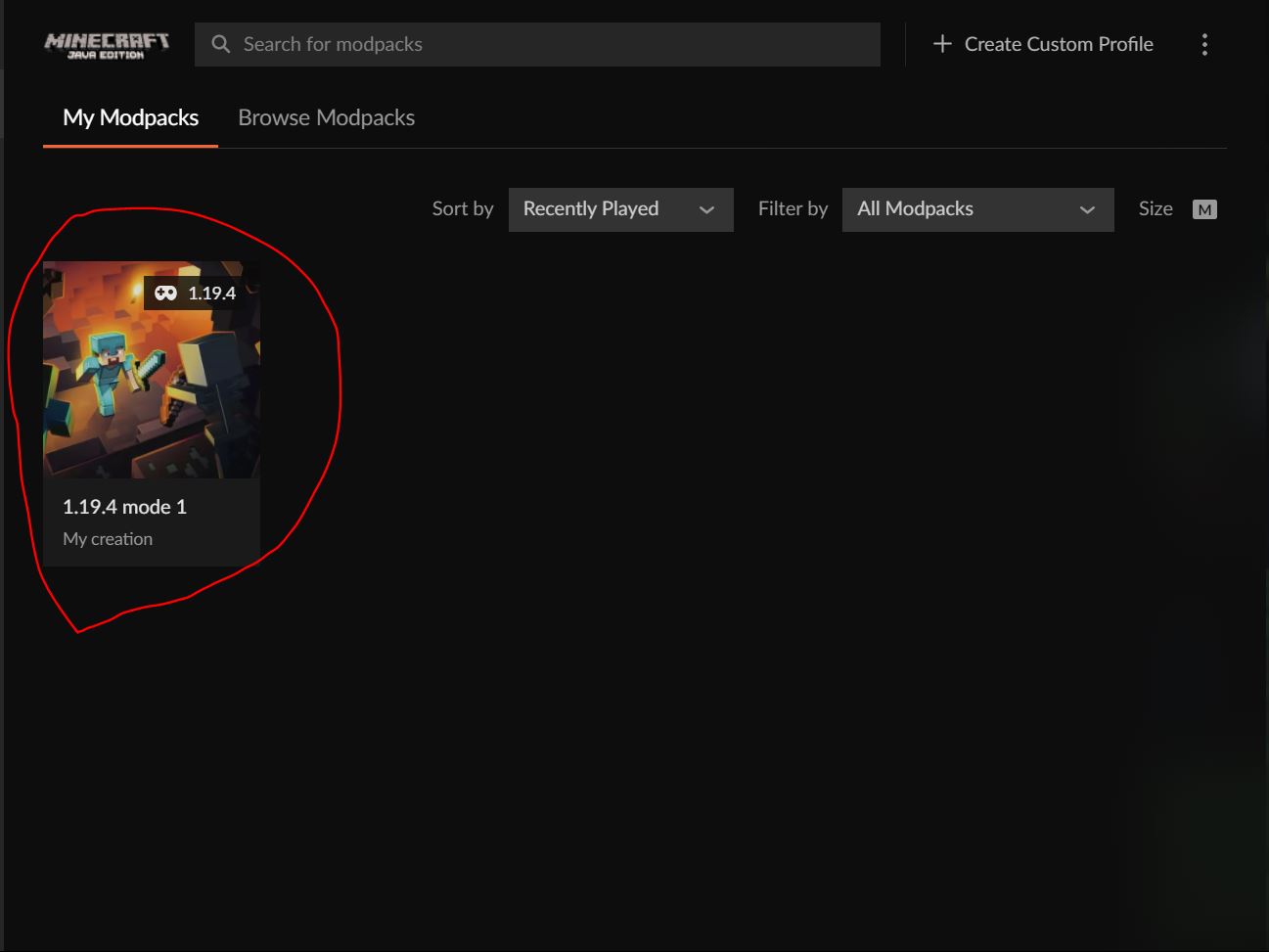Image resolution: width=1269 pixels, height=952 pixels.
Task: Open the Recently Played sort dropdown
Action: tap(621, 209)
